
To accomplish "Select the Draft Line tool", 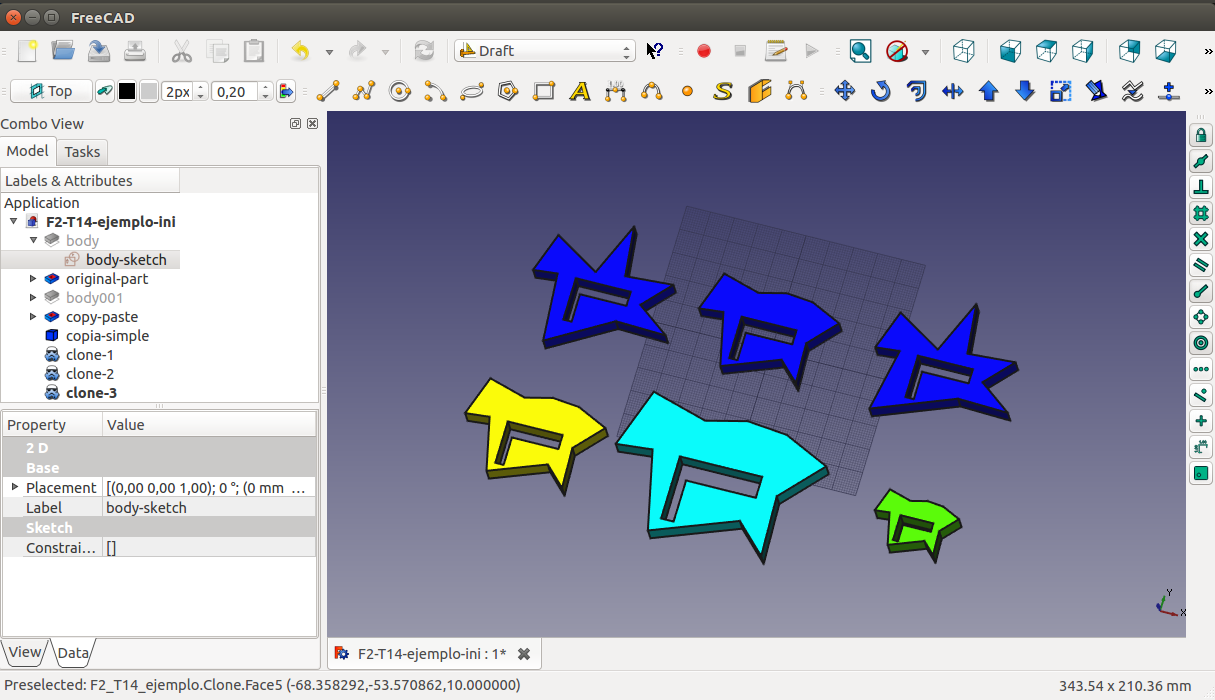I will 328,92.
